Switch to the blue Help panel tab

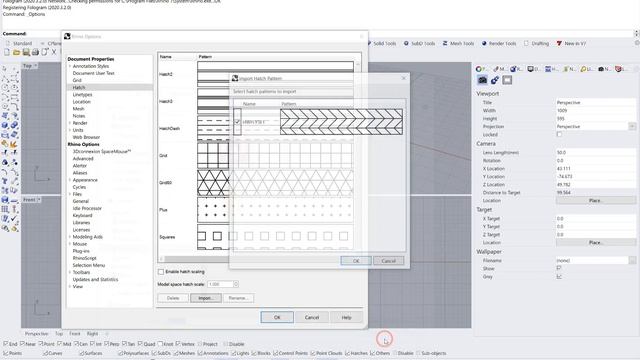coord(551,69)
